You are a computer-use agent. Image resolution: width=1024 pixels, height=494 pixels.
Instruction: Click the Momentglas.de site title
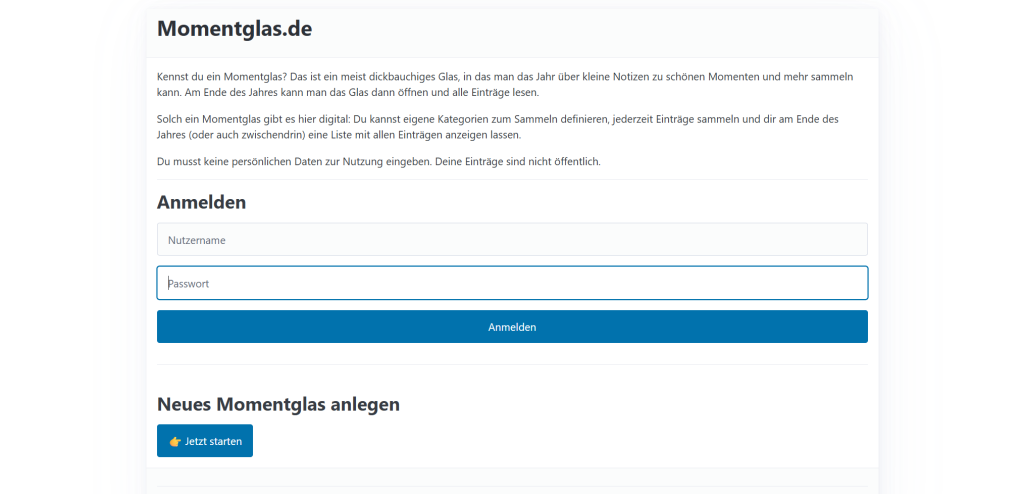[x=234, y=29]
